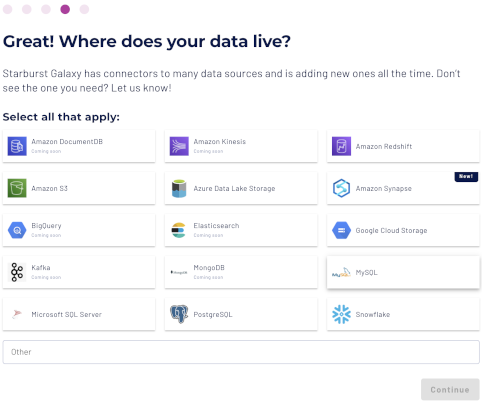
Task: Pick the BigQuery coming soon card
Action: (79, 230)
